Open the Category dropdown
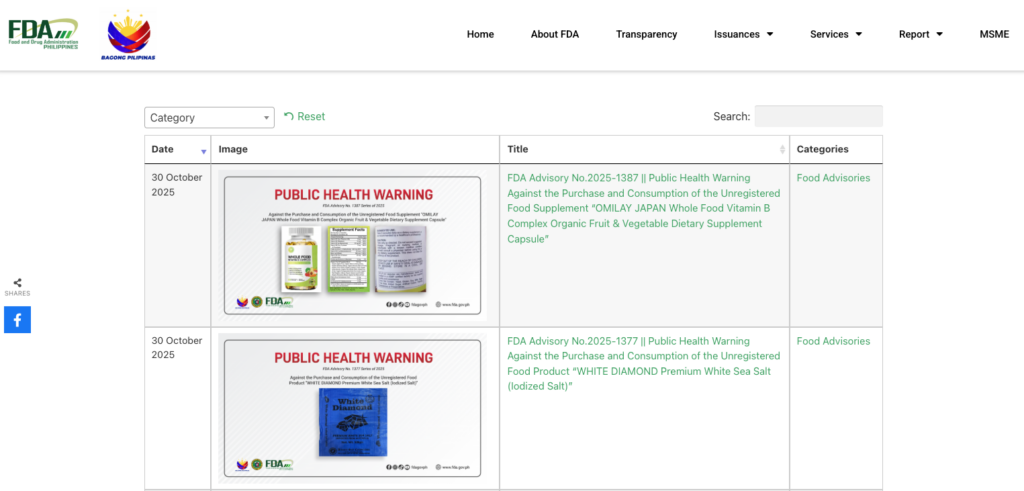Screen dimensions: 1024x491 coord(209,118)
